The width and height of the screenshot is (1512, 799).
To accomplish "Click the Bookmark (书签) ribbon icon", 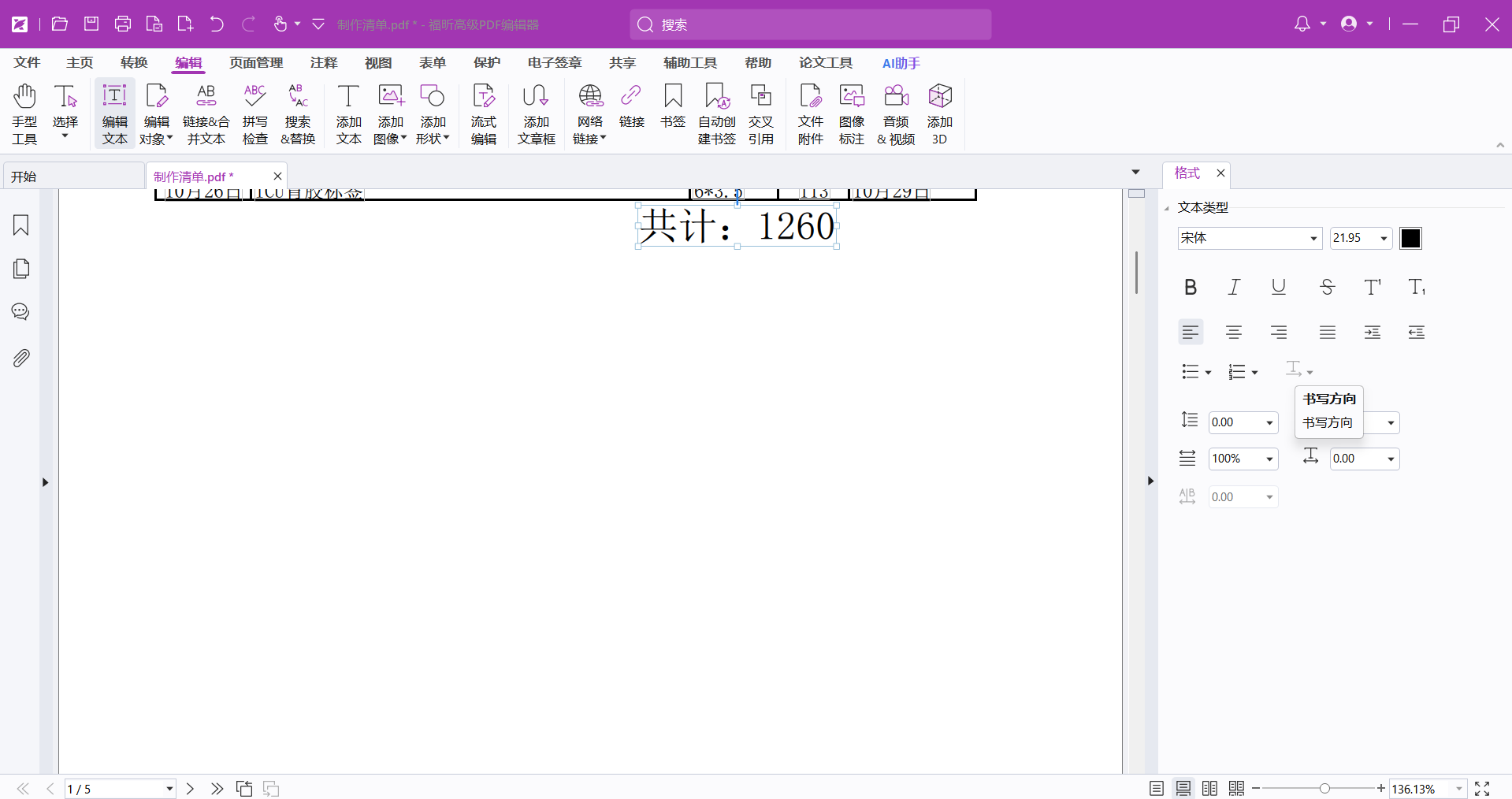I will pos(672,106).
